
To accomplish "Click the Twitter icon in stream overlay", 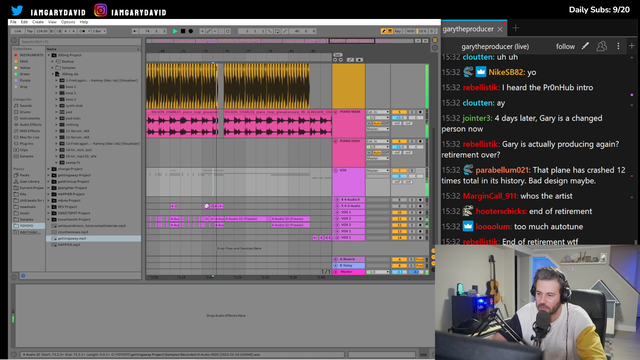I will 17,10.
